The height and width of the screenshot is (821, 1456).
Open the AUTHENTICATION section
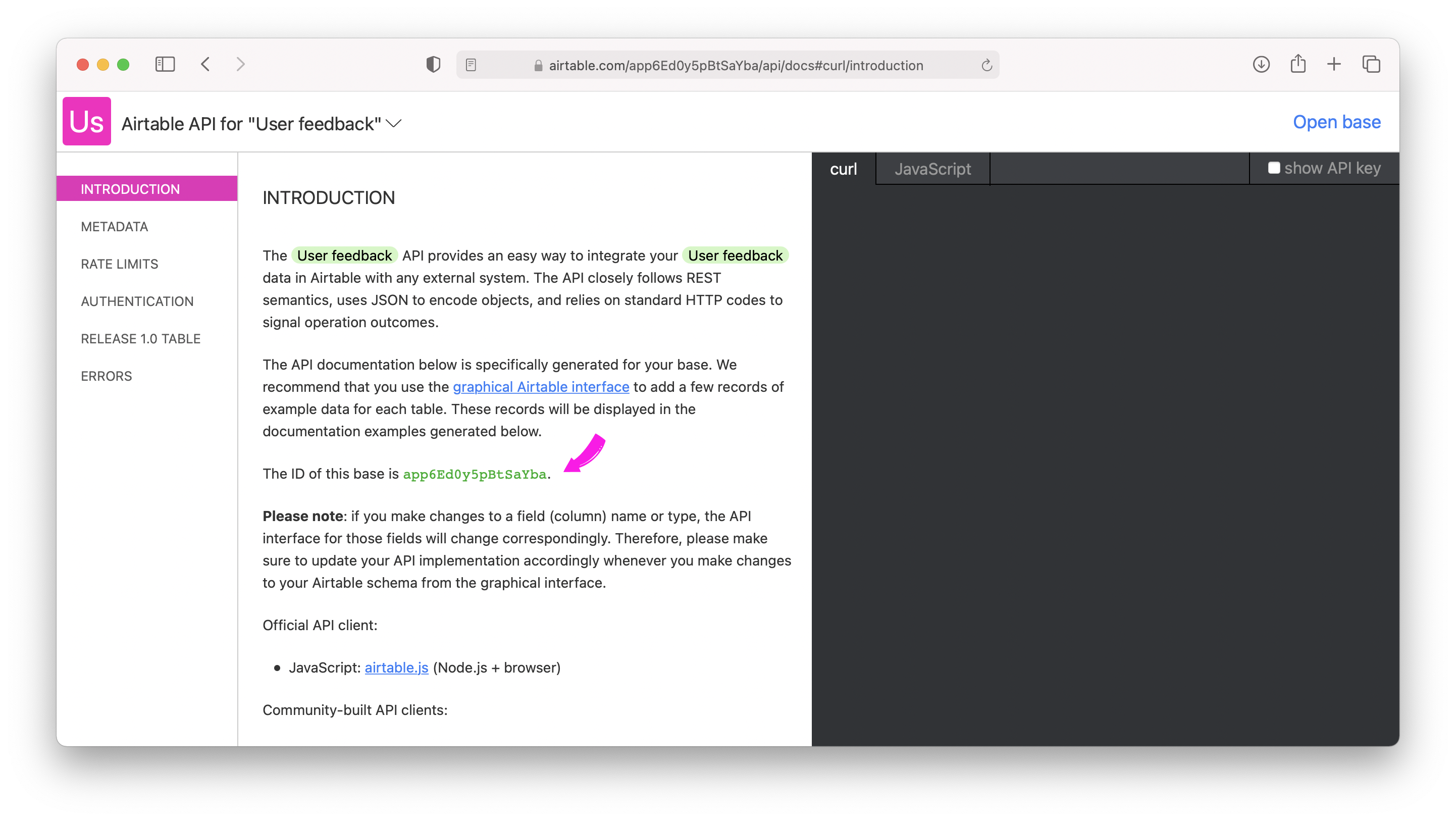coord(137,301)
